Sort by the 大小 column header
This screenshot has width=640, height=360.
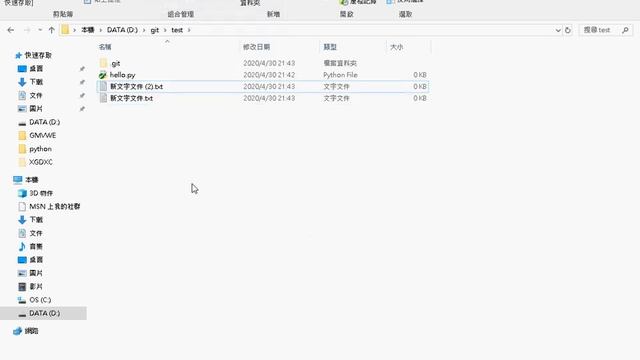[x=396, y=47]
